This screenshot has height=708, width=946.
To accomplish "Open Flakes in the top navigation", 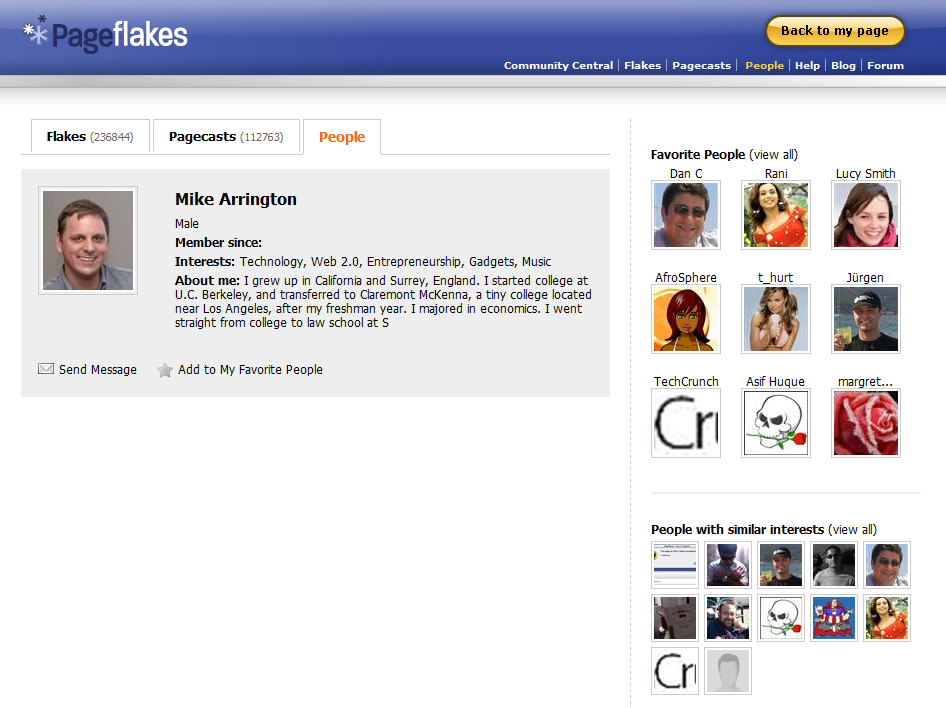I will click(x=643, y=65).
